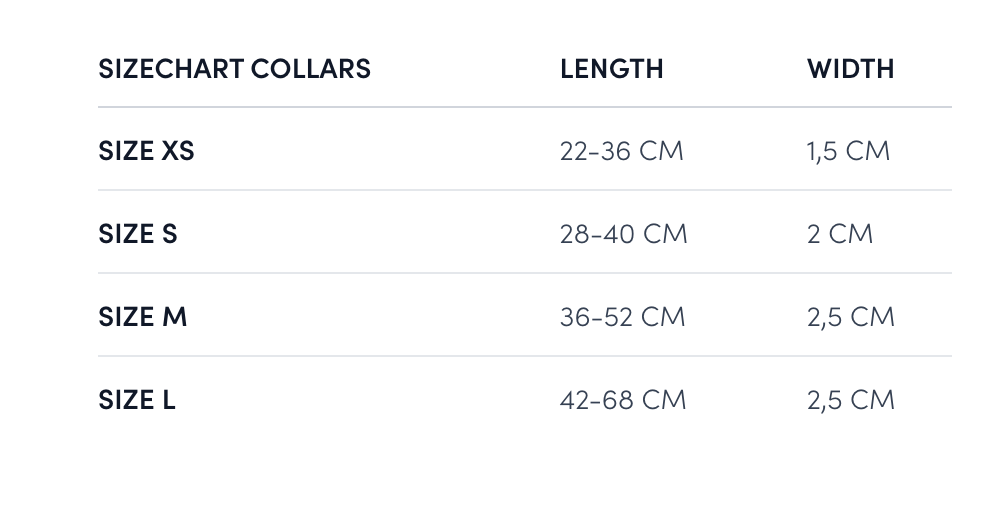Screen dimensions: 990x526
Task: Select the 36-52 CM length value
Action: pyautogui.click(x=622, y=317)
